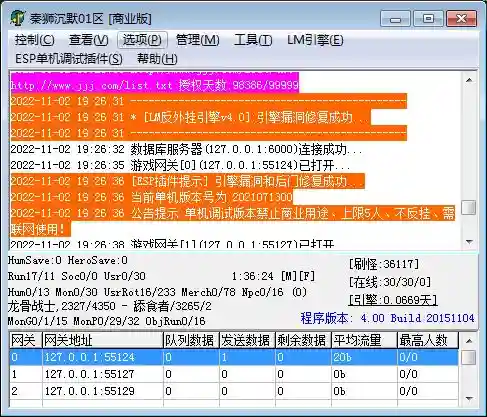Click the 游戏网关[0] 已打开 log line

(x=180, y=165)
